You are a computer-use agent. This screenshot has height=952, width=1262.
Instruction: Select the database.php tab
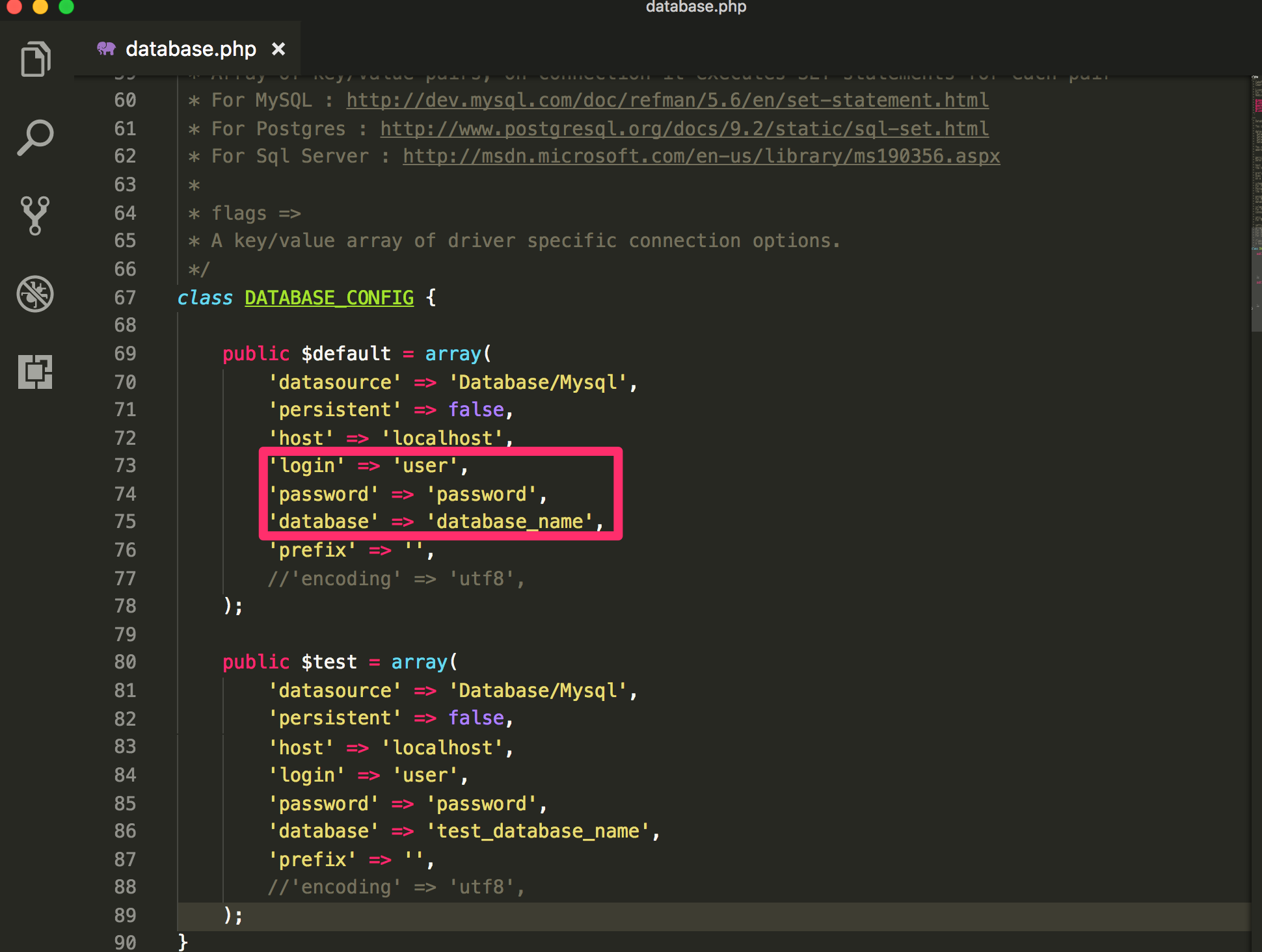(x=190, y=48)
